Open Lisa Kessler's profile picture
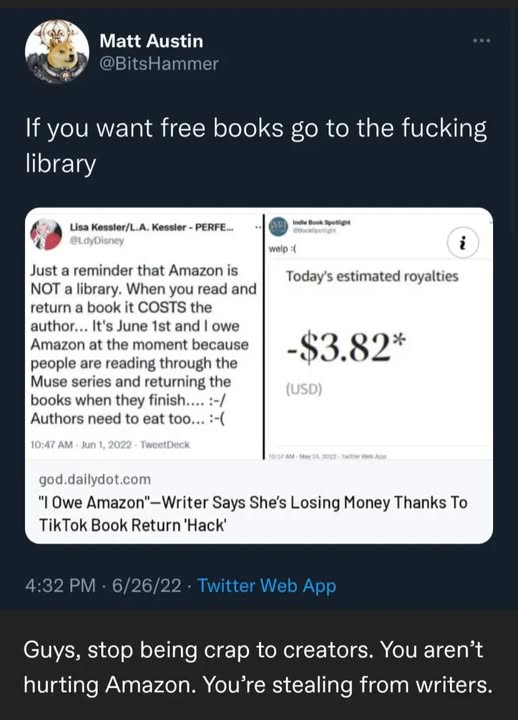518x720 pixels. click(46, 234)
